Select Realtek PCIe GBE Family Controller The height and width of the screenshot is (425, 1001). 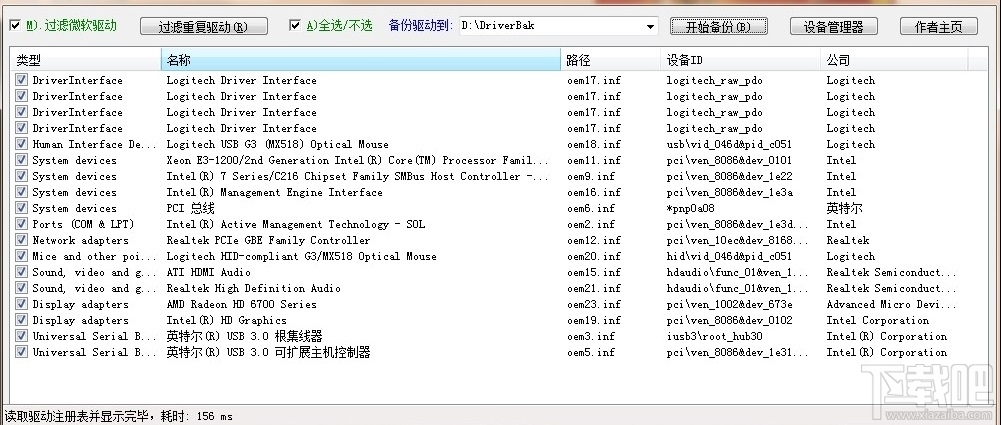point(268,240)
